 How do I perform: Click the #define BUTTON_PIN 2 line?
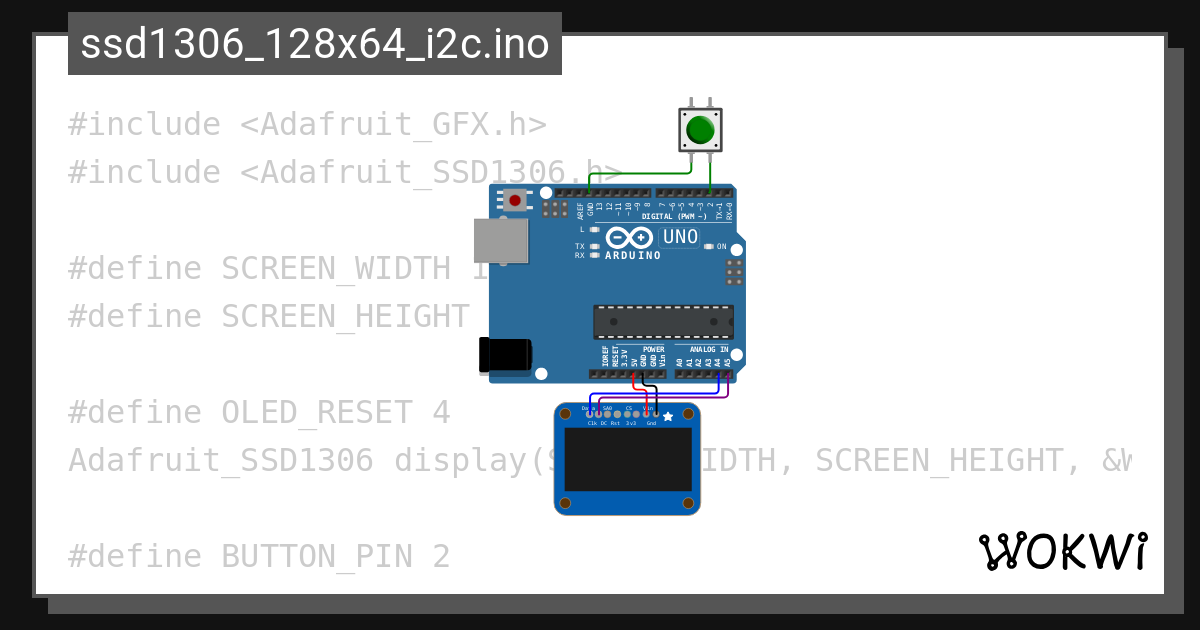(x=259, y=556)
